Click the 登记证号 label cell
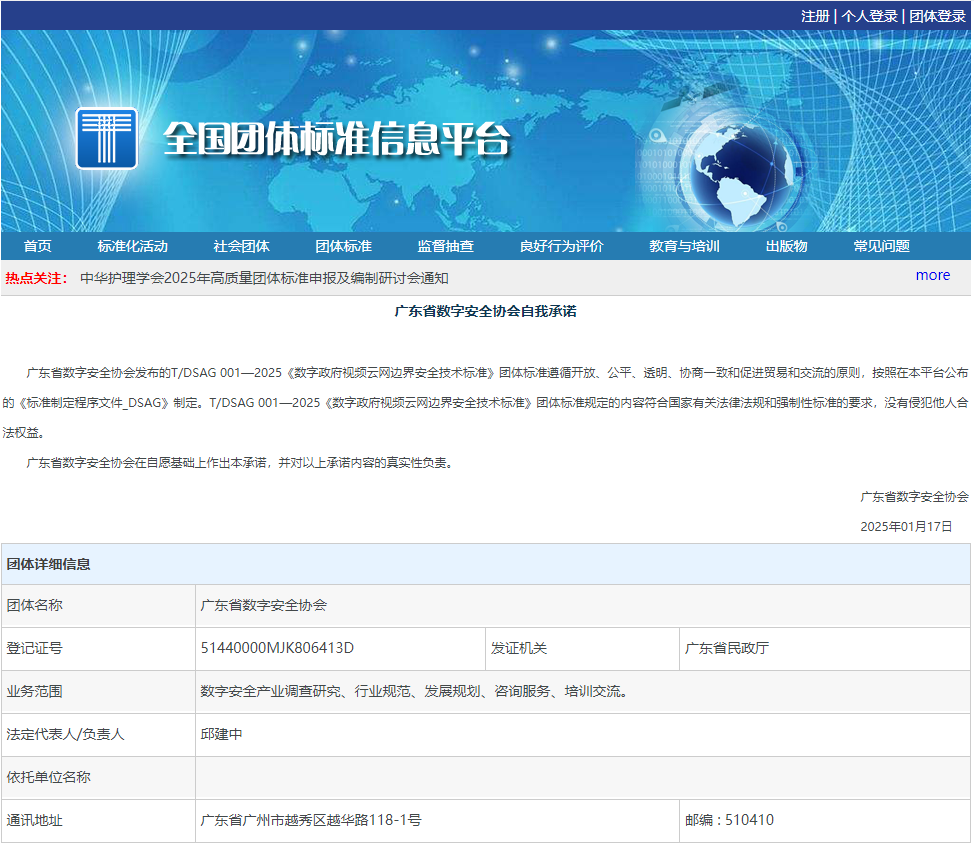Viewport: 974px width, 848px height. [x=98, y=649]
